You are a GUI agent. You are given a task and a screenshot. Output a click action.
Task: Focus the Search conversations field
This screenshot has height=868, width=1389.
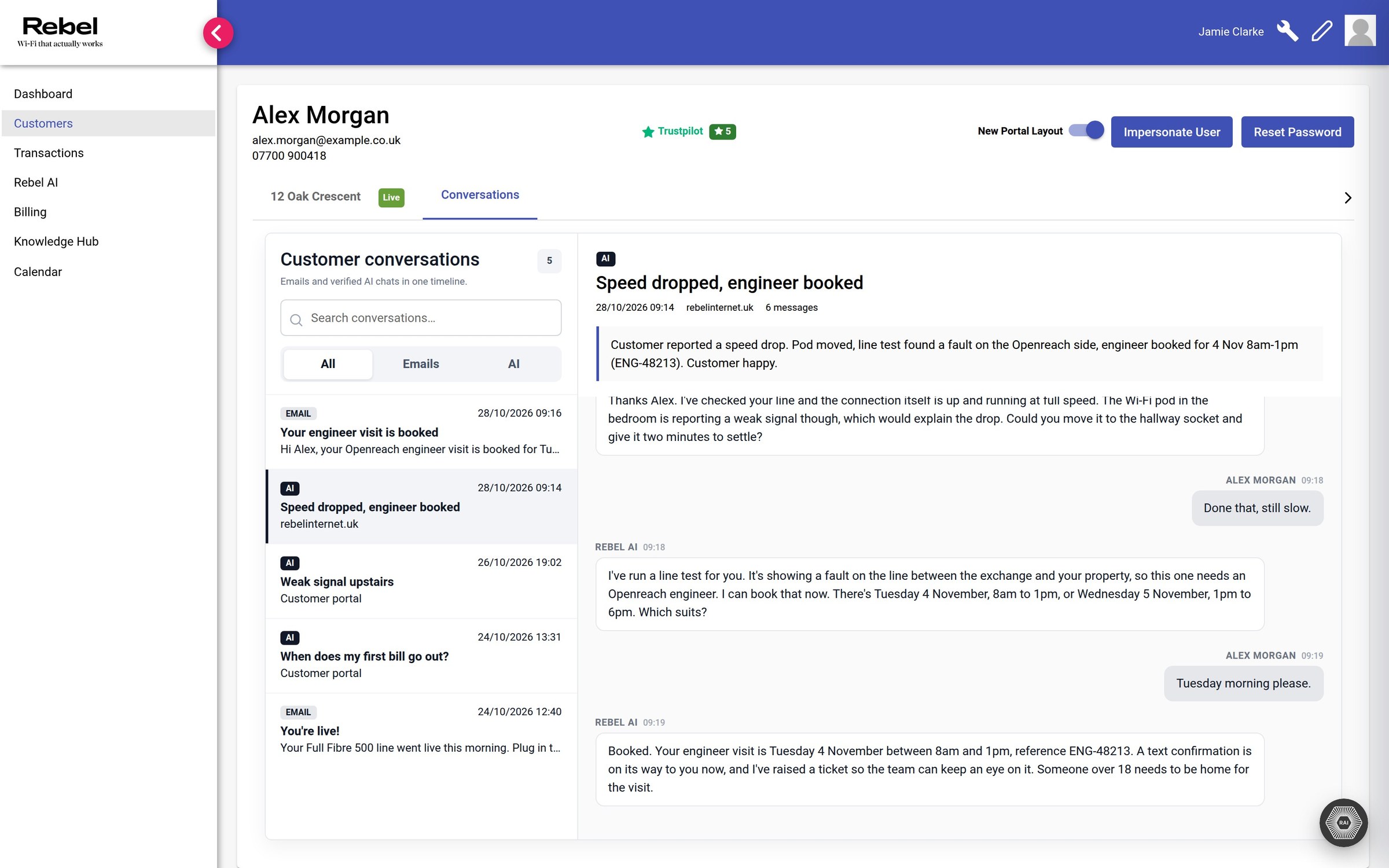pyautogui.click(x=421, y=318)
